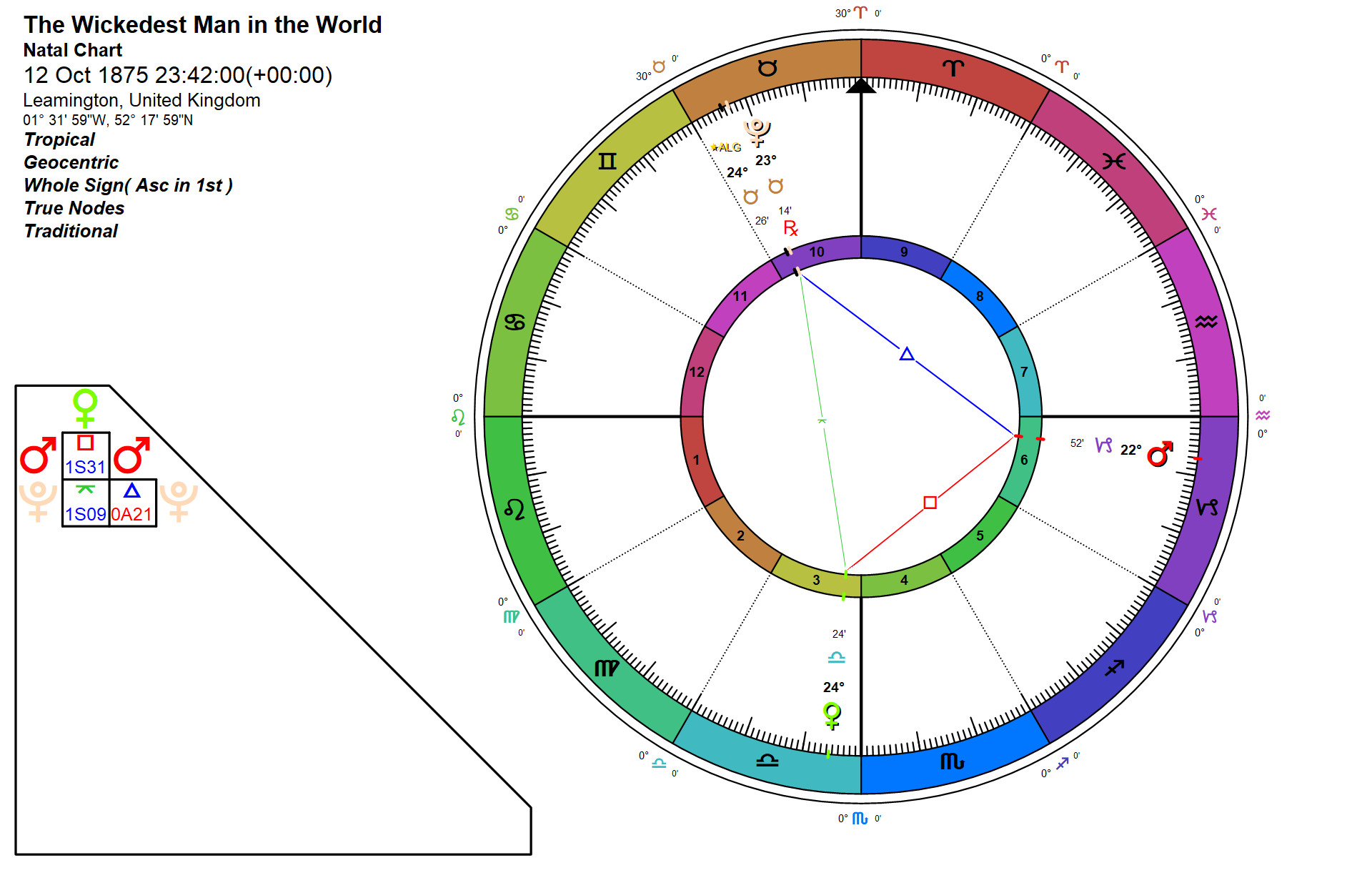1372x878 pixels.
Task: Click the ALG fixed star marker
Action: (x=726, y=147)
